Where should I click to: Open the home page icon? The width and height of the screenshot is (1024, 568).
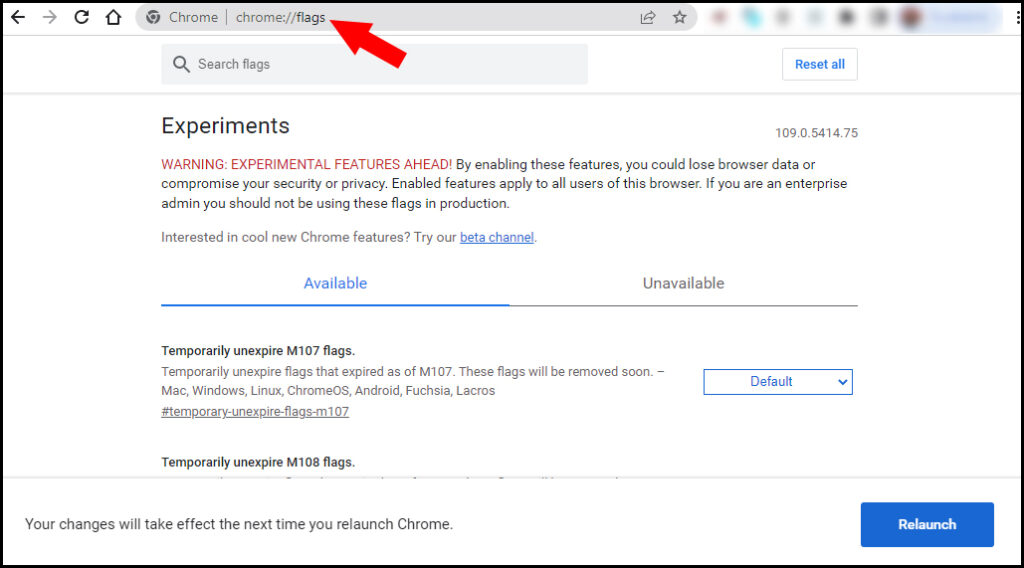click(114, 17)
